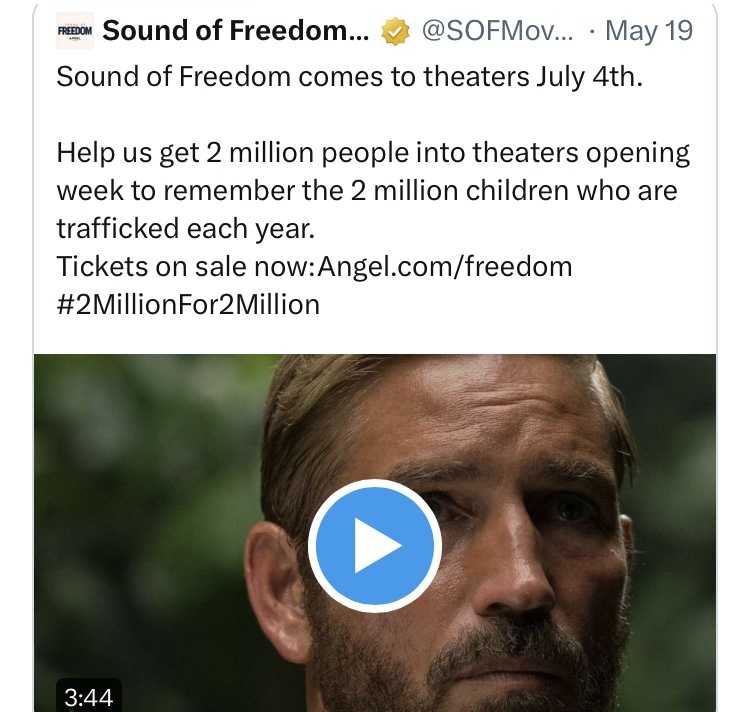Open the Sound of Freedom profile avatar
Screen dimensions: 750x712
tap(75, 31)
